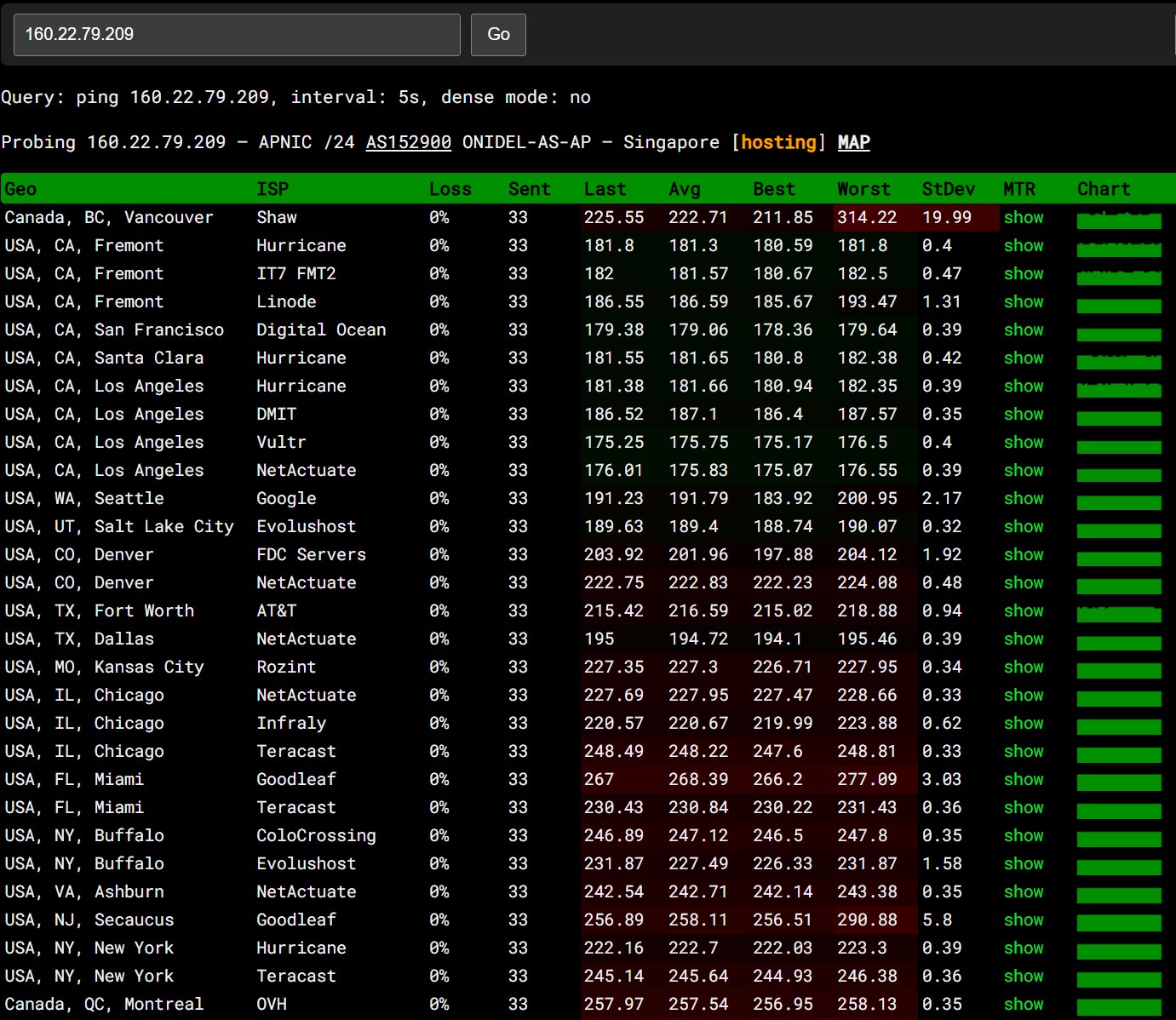
Task: Click "USA, NJ, Secaucus" geo cell
Action: (89, 920)
